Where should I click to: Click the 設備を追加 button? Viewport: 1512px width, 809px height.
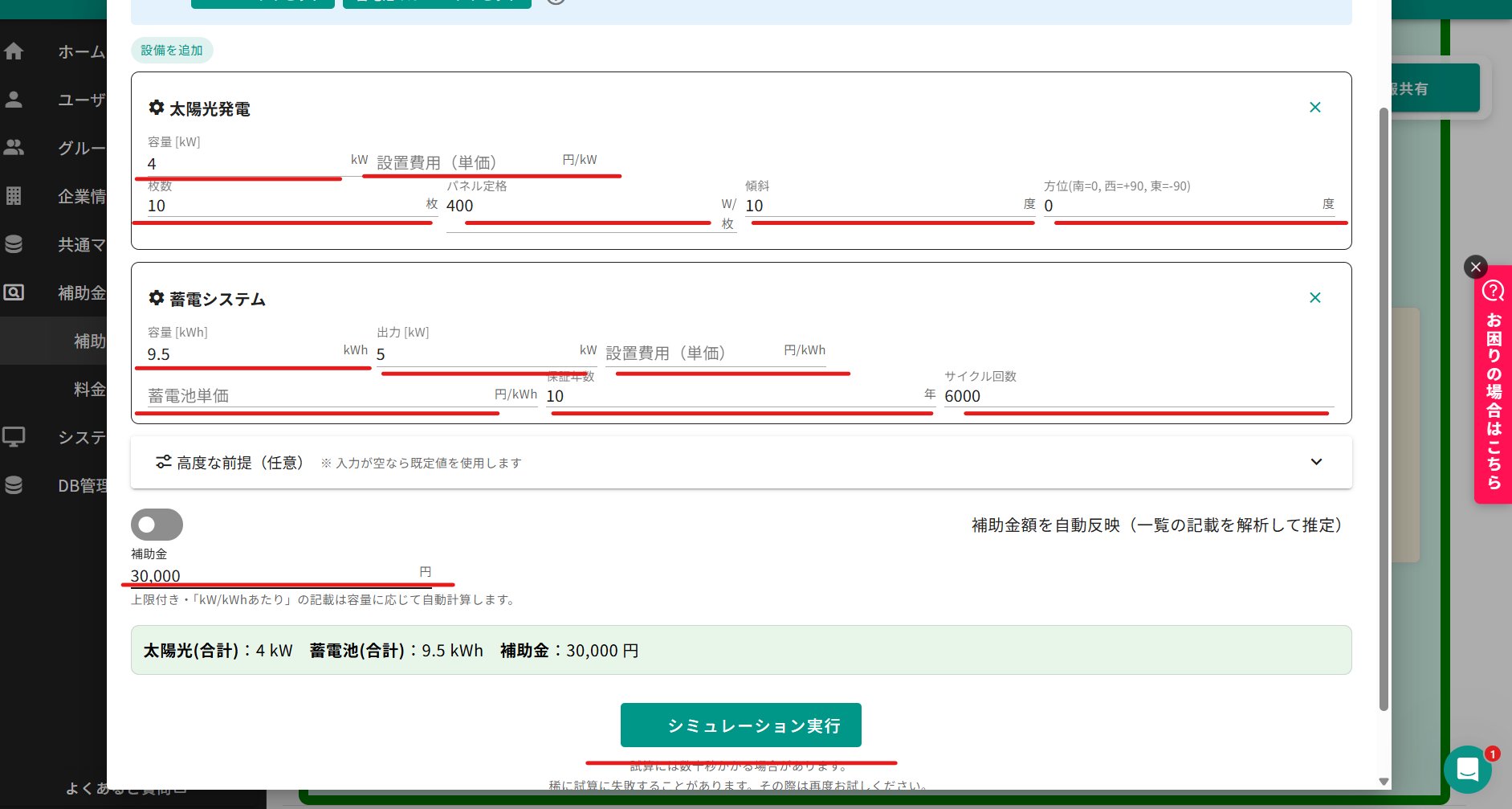tap(172, 50)
